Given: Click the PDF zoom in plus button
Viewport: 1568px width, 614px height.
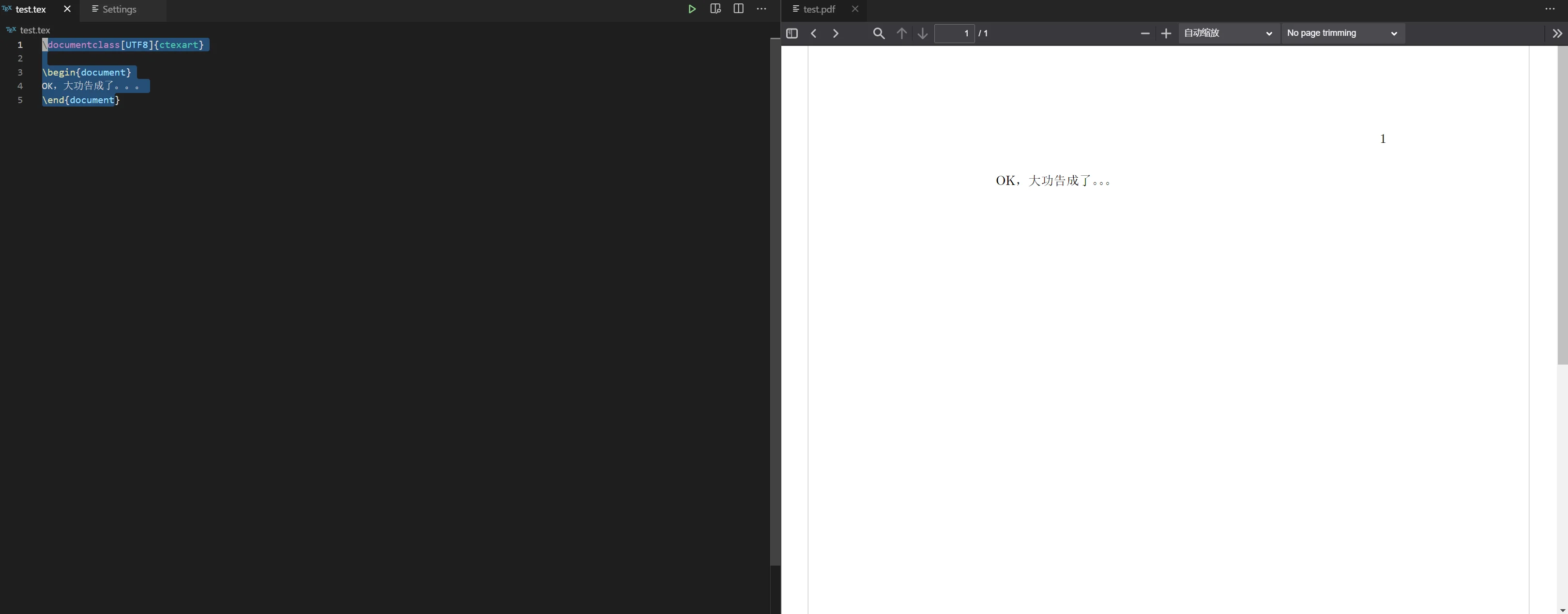Looking at the screenshot, I should tap(1166, 34).
